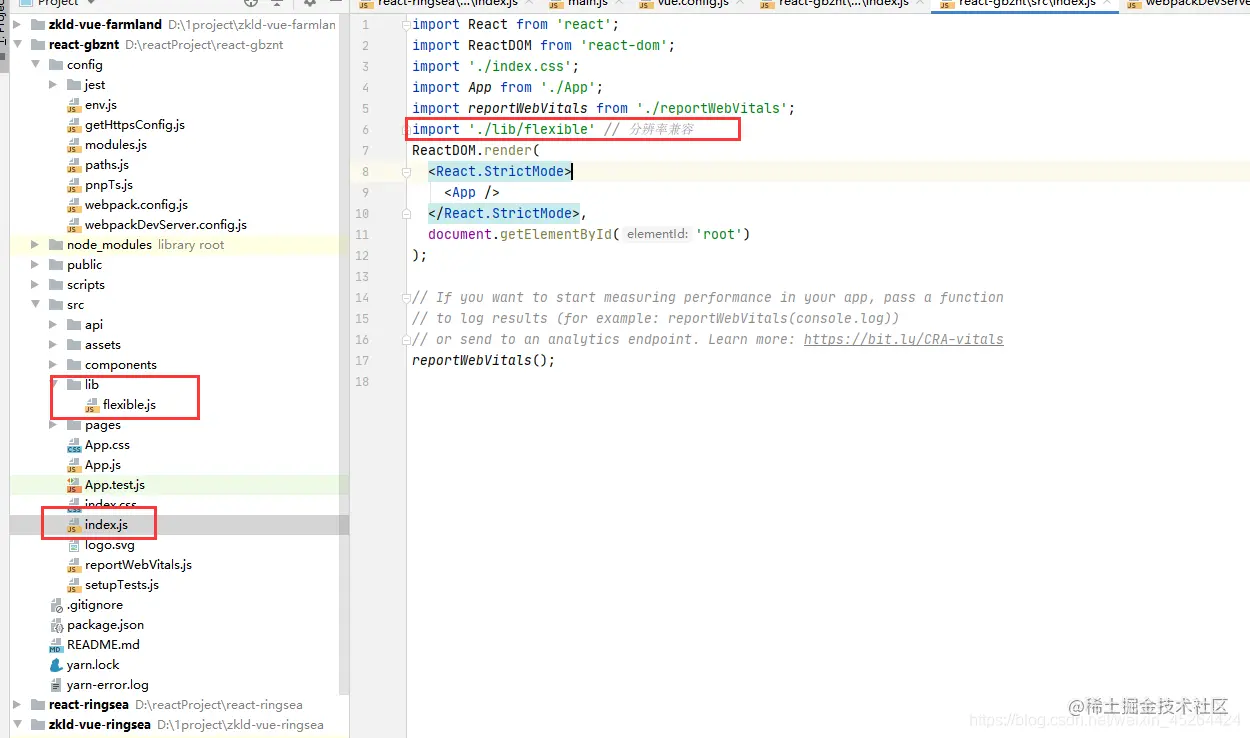Viewport: 1250px width, 738px height.
Task: Click the JS icon beside env.js
Action: [74, 105]
